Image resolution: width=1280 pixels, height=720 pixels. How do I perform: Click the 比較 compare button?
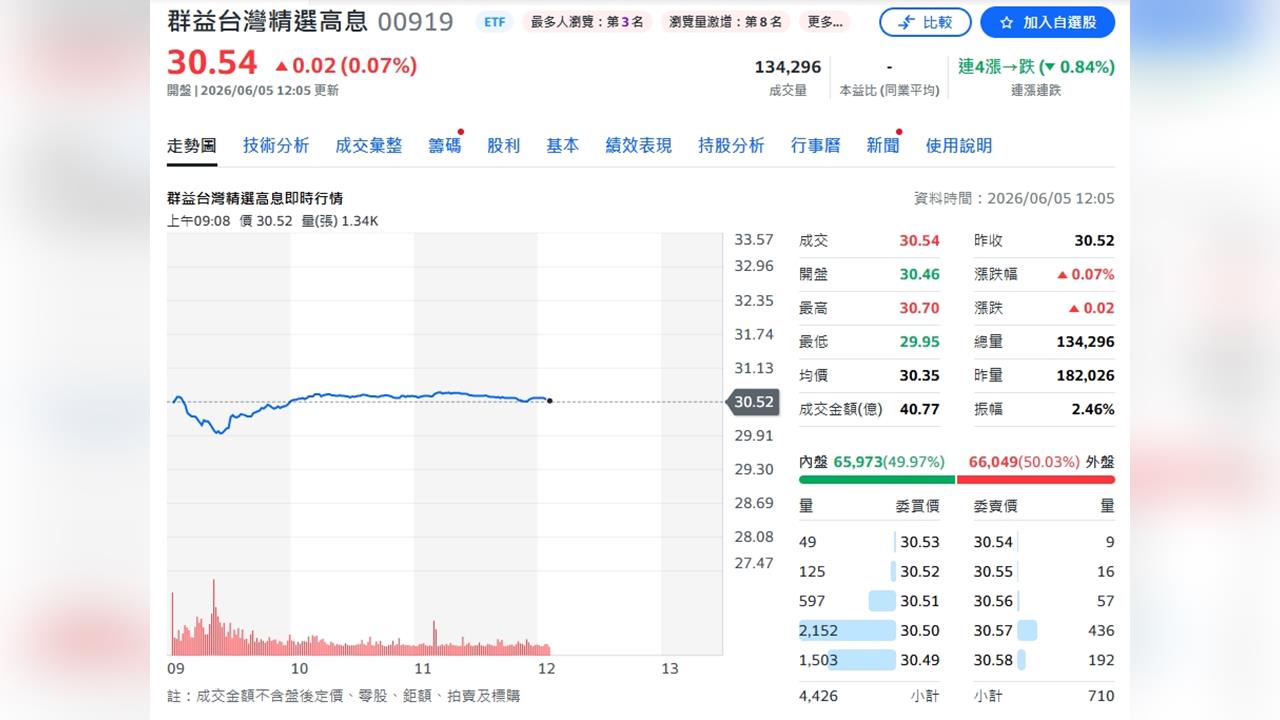925,22
